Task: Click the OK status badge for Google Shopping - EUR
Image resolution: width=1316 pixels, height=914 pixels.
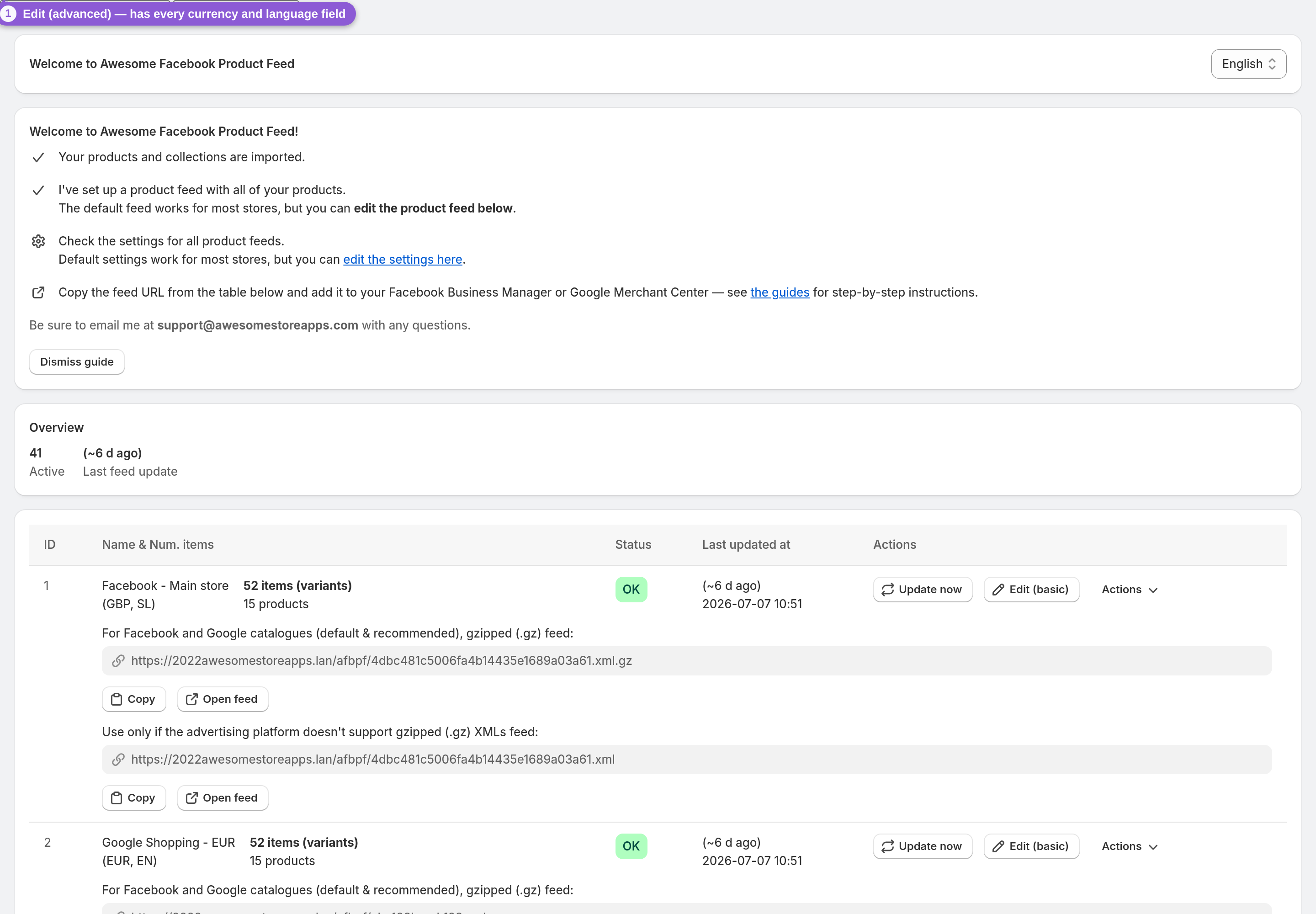Action: pos(631,846)
